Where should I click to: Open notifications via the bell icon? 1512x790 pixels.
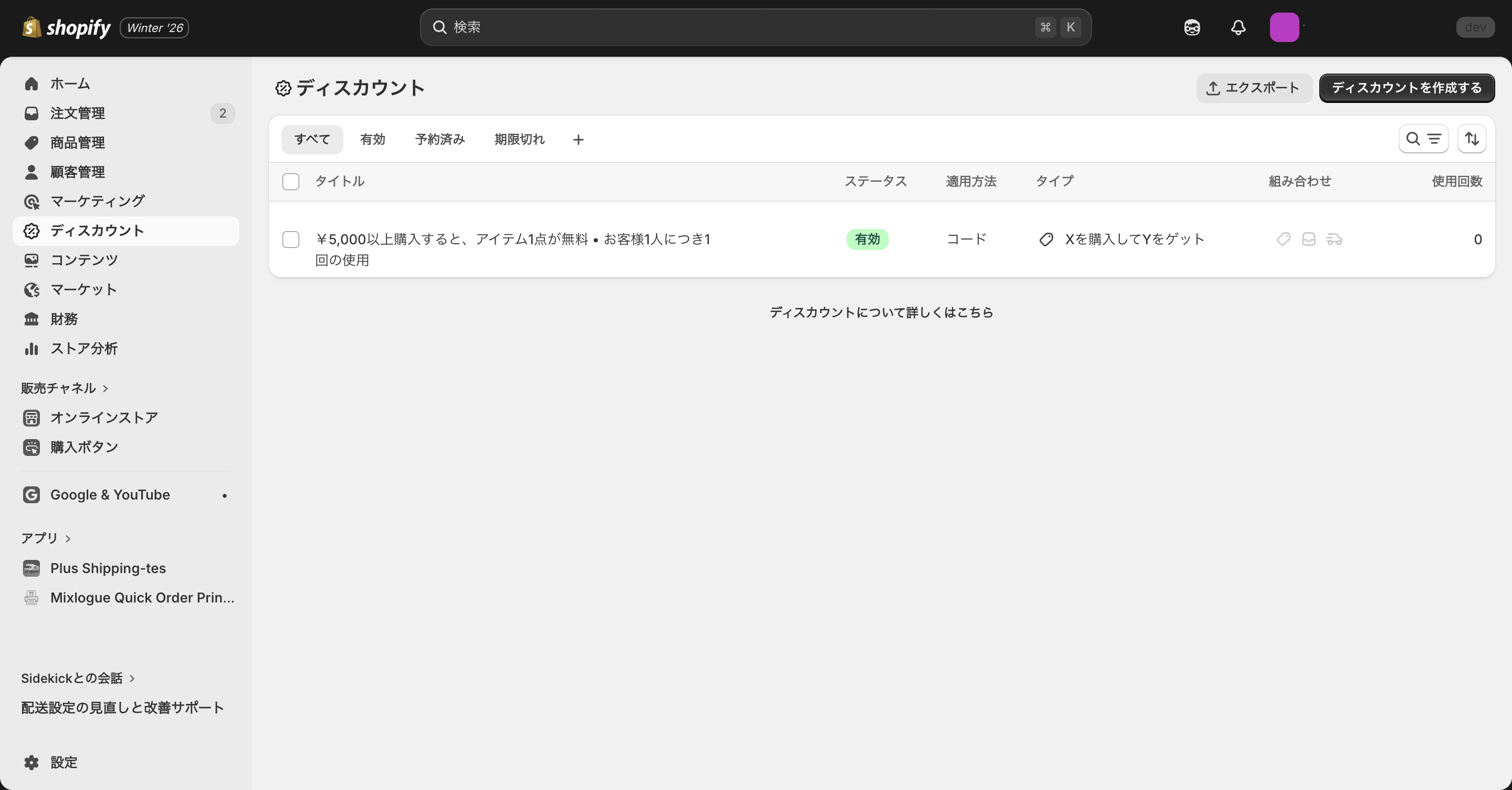[x=1237, y=27]
